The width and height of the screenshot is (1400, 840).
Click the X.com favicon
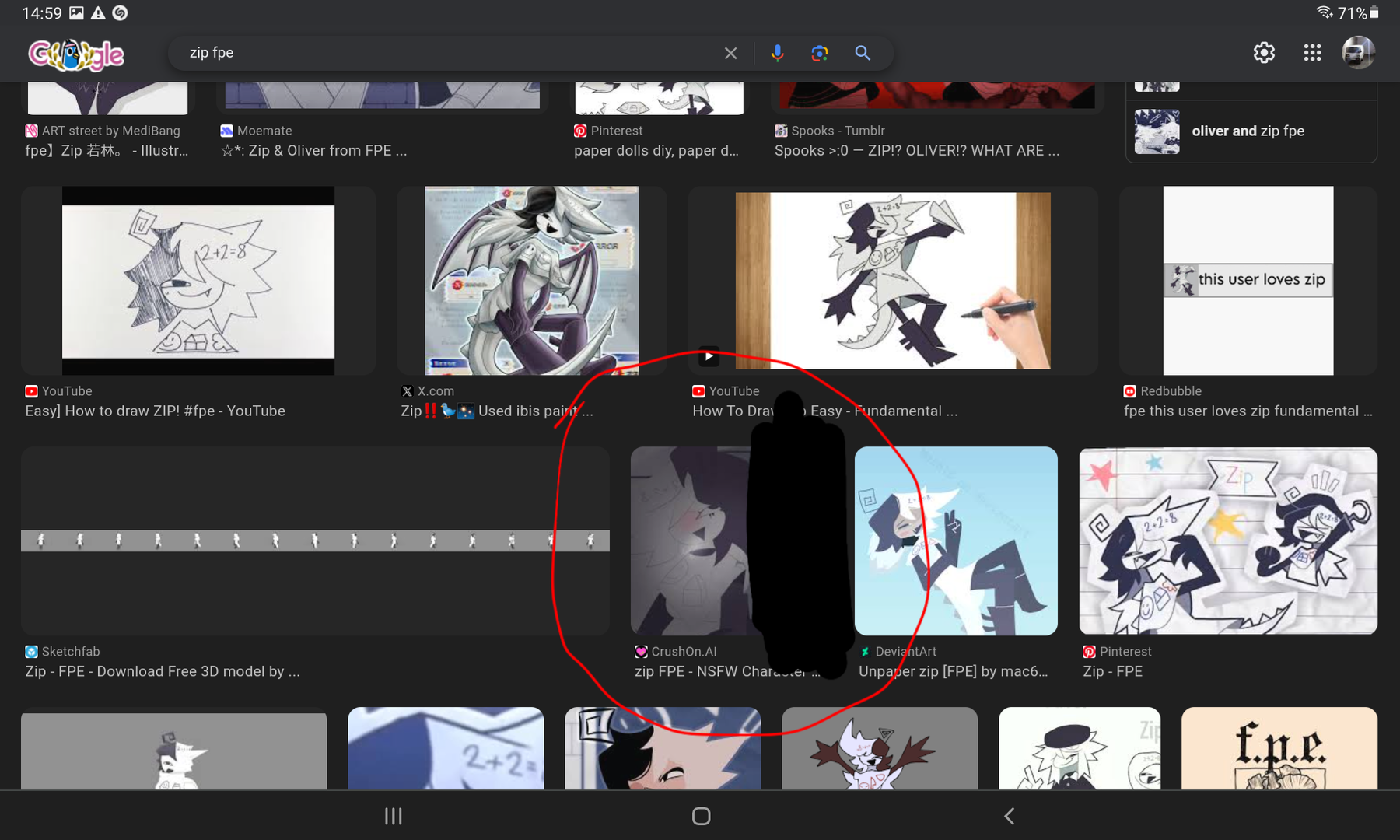click(407, 391)
